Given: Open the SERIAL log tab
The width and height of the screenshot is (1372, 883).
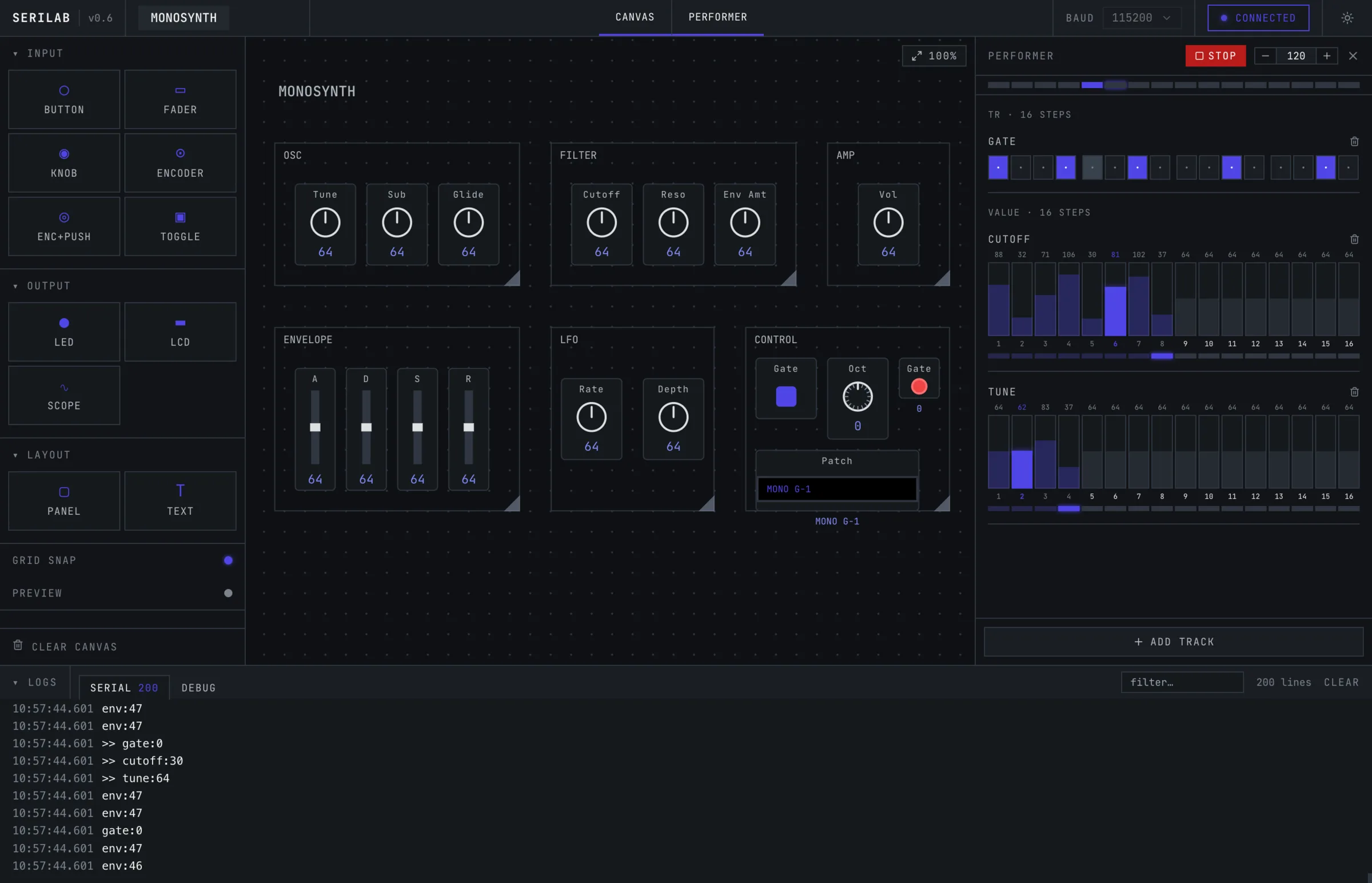Looking at the screenshot, I should (x=124, y=687).
